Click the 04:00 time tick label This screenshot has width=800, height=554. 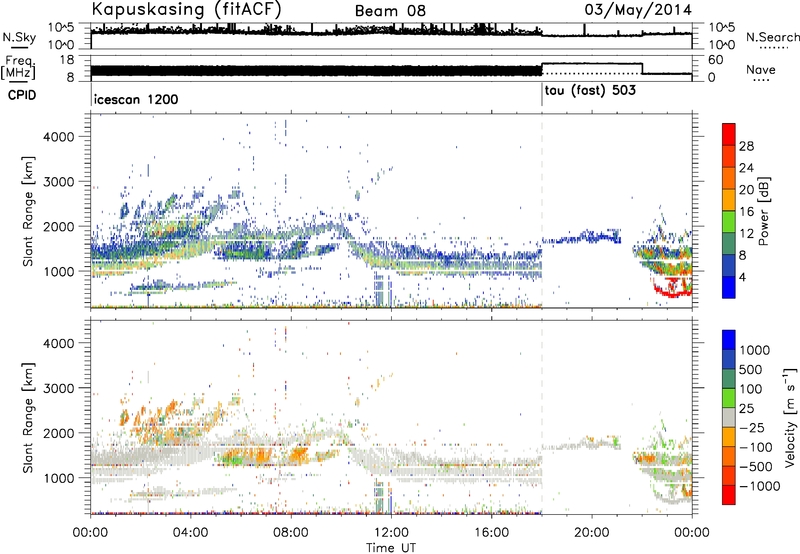pyautogui.click(x=190, y=533)
